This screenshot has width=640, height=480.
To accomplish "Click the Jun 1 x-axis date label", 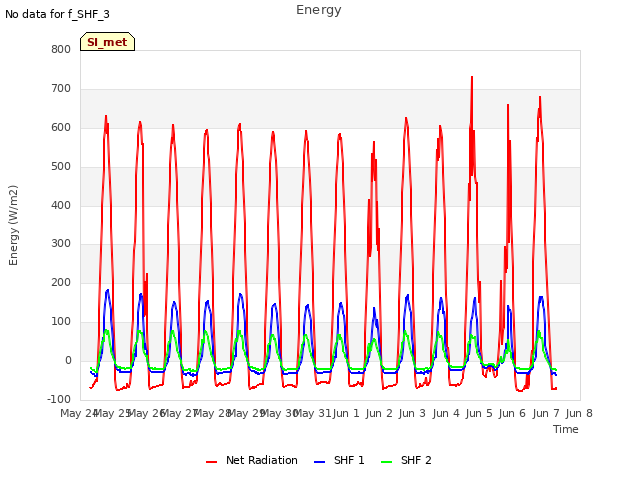I will pyautogui.click(x=346, y=413).
